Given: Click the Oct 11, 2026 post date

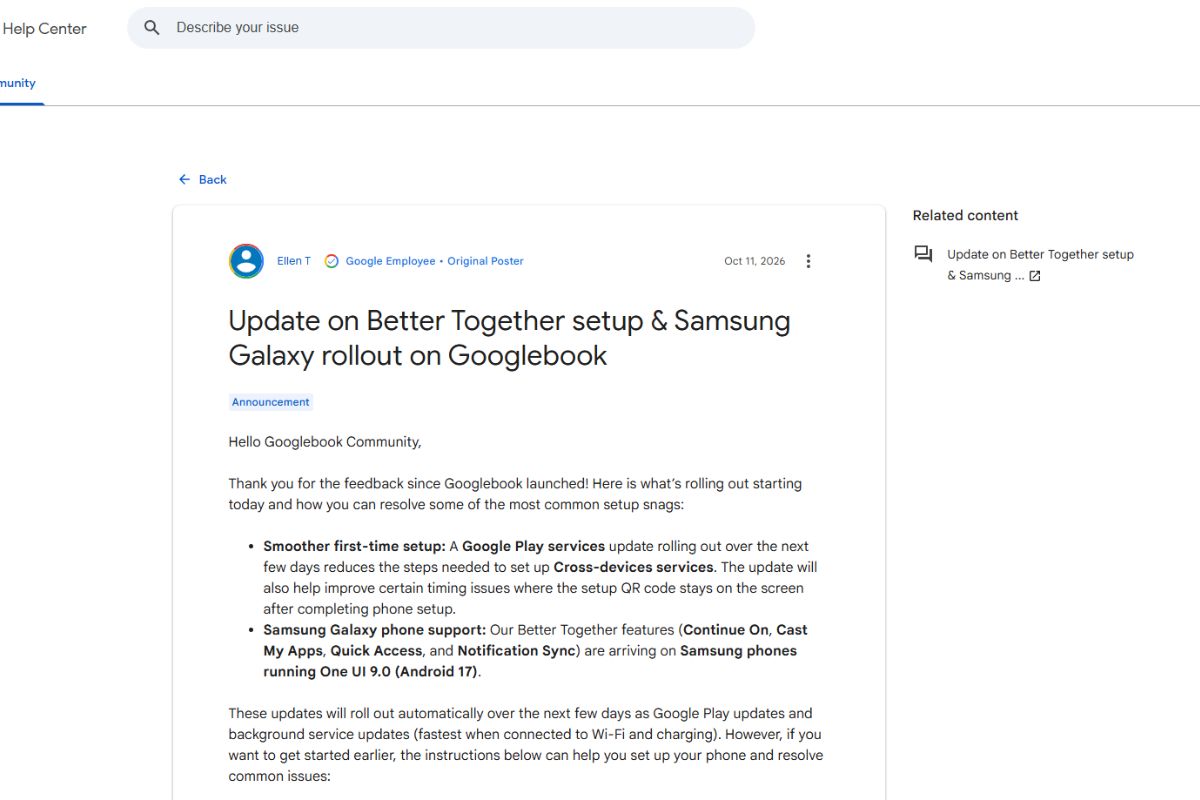Looking at the screenshot, I should click(755, 261).
